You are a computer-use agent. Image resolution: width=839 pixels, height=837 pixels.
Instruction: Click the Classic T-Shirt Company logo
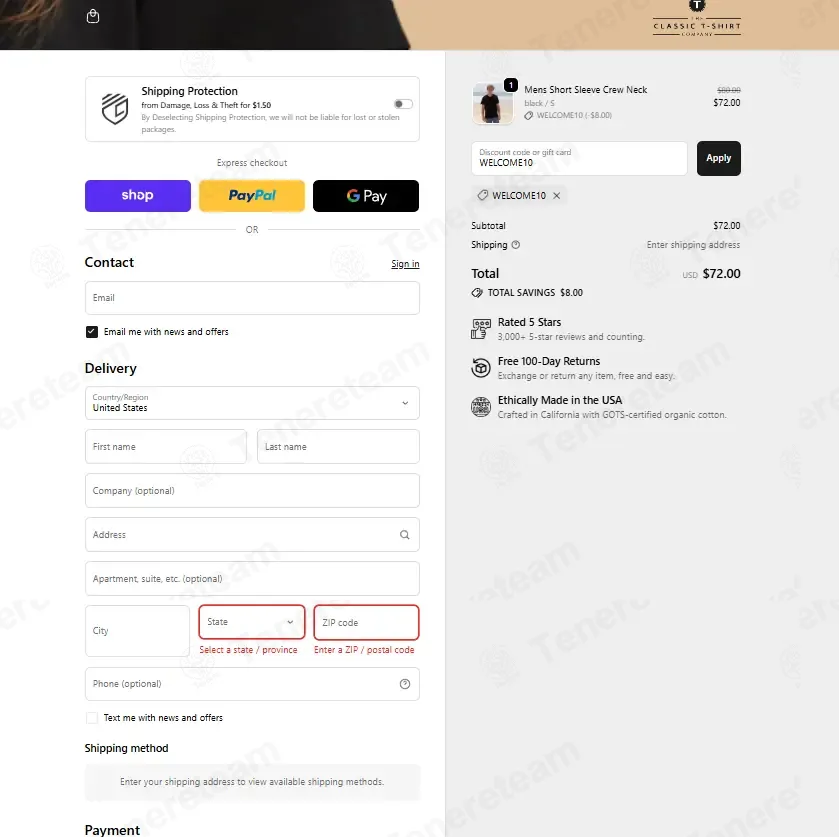pyautogui.click(x=697, y=19)
